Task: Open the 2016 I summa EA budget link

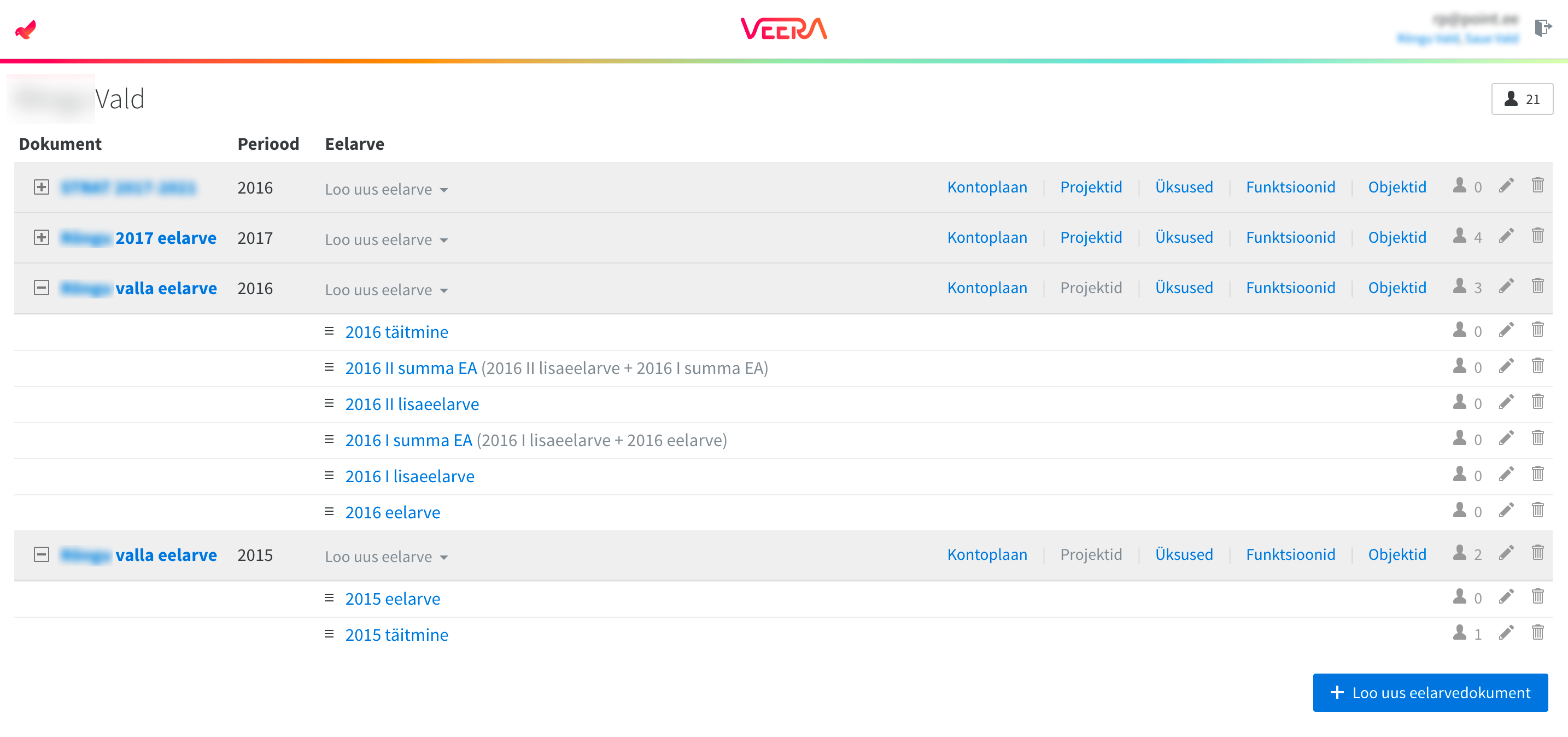Action: [x=408, y=440]
